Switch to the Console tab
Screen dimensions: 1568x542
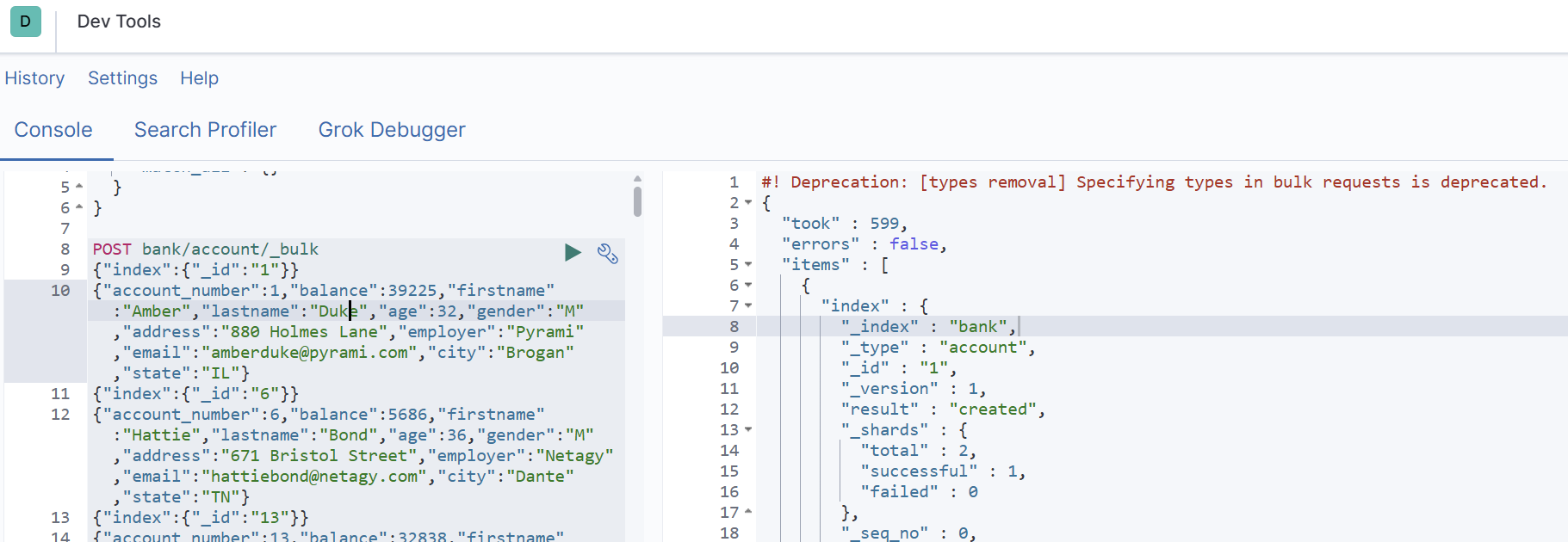[53, 130]
